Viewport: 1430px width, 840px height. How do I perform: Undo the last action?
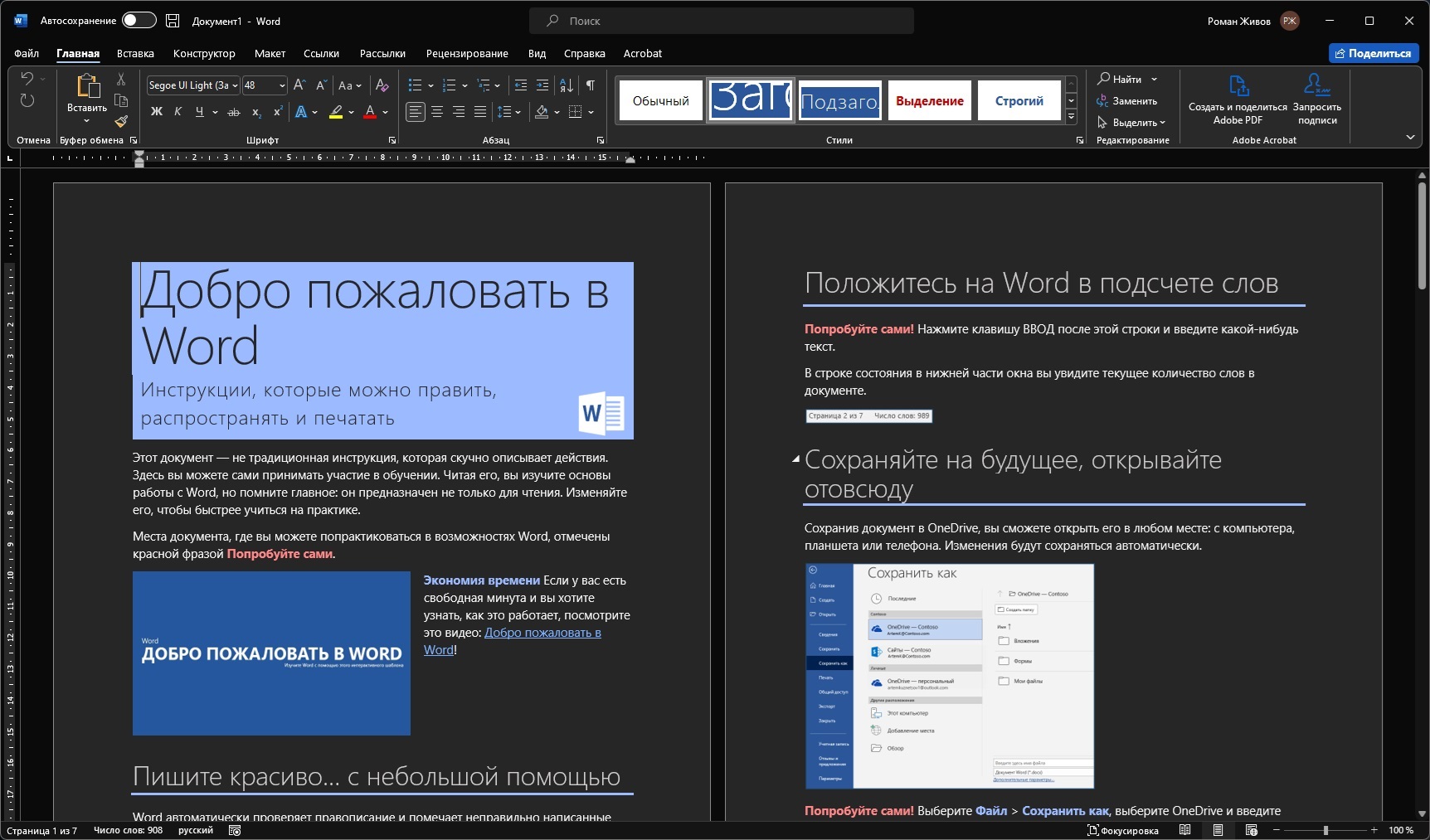pyautogui.click(x=27, y=79)
